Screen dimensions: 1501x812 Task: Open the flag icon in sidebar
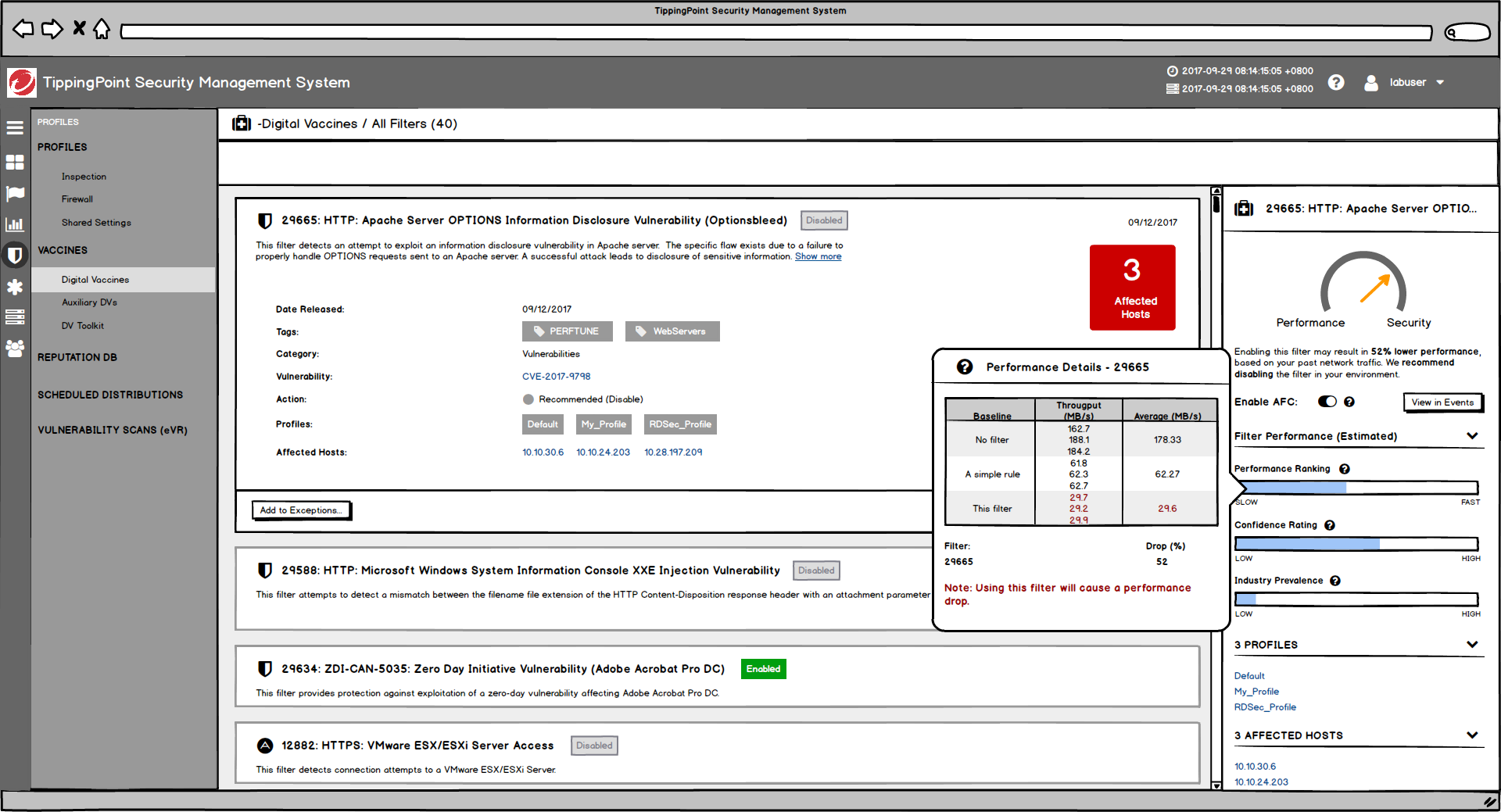pyautogui.click(x=15, y=193)
